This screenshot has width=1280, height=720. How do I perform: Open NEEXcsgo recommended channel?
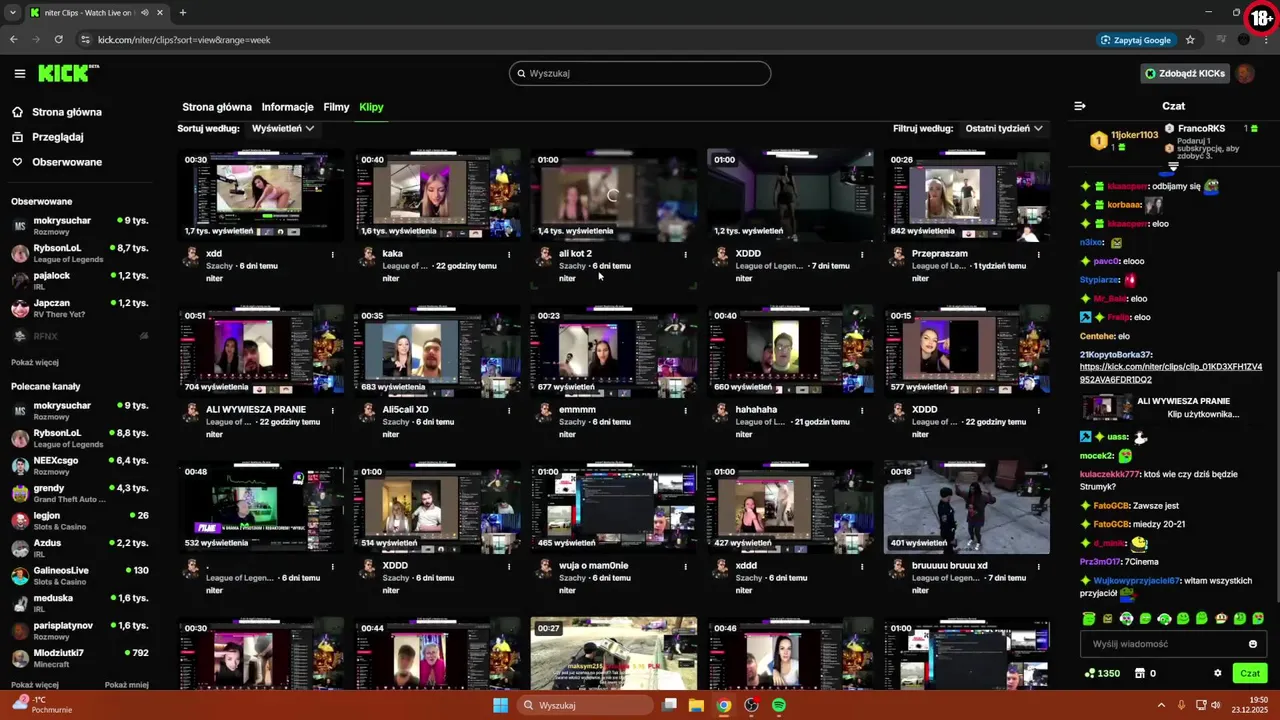tap(80, 466)
